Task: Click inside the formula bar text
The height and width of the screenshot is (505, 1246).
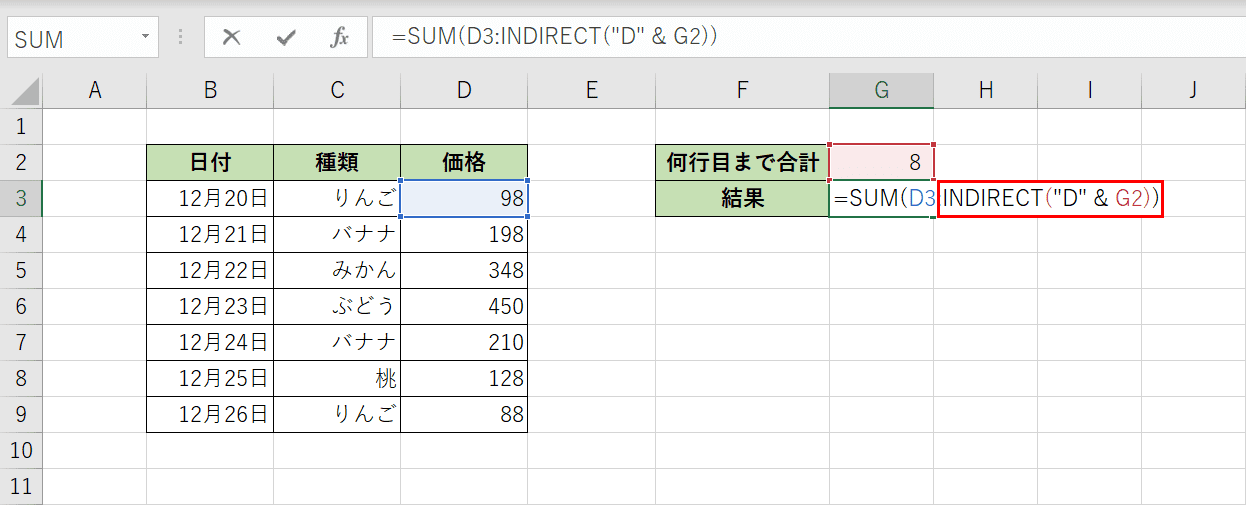Action: coord(555,37)
